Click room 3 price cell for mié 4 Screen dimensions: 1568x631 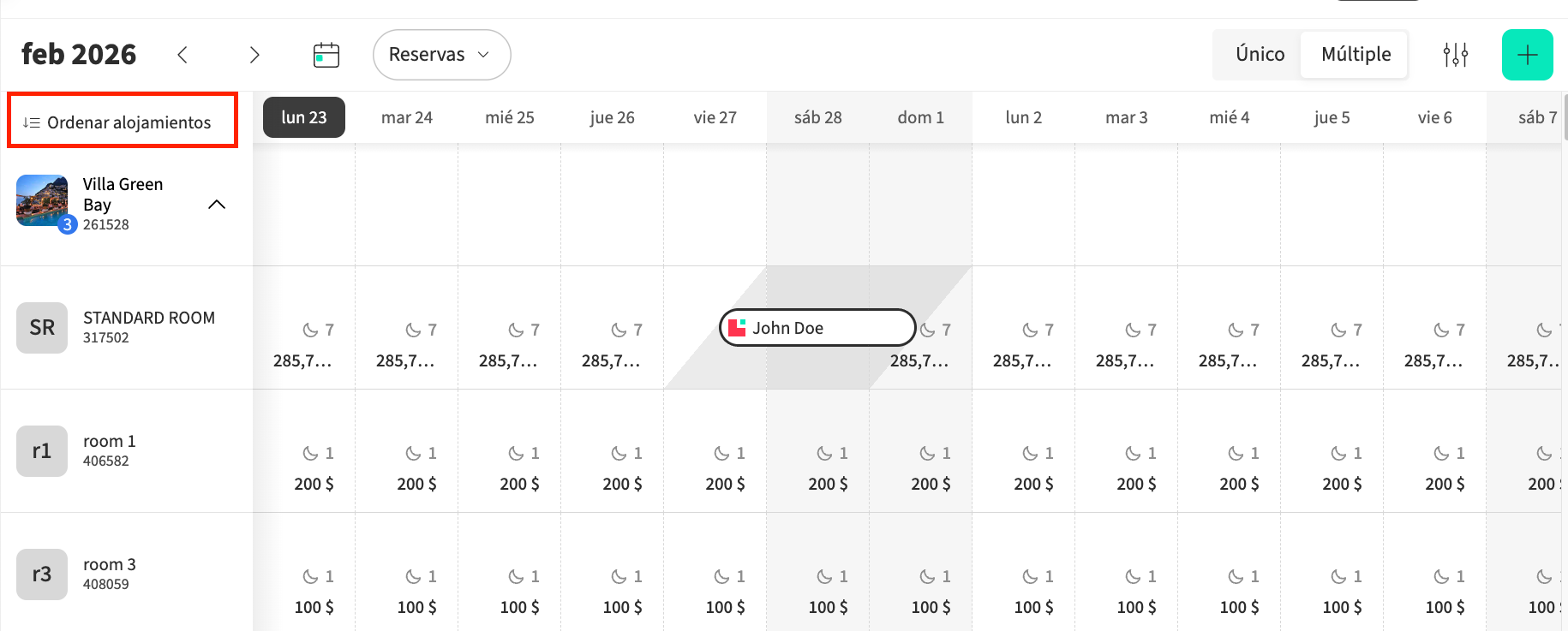point(1239,607)
